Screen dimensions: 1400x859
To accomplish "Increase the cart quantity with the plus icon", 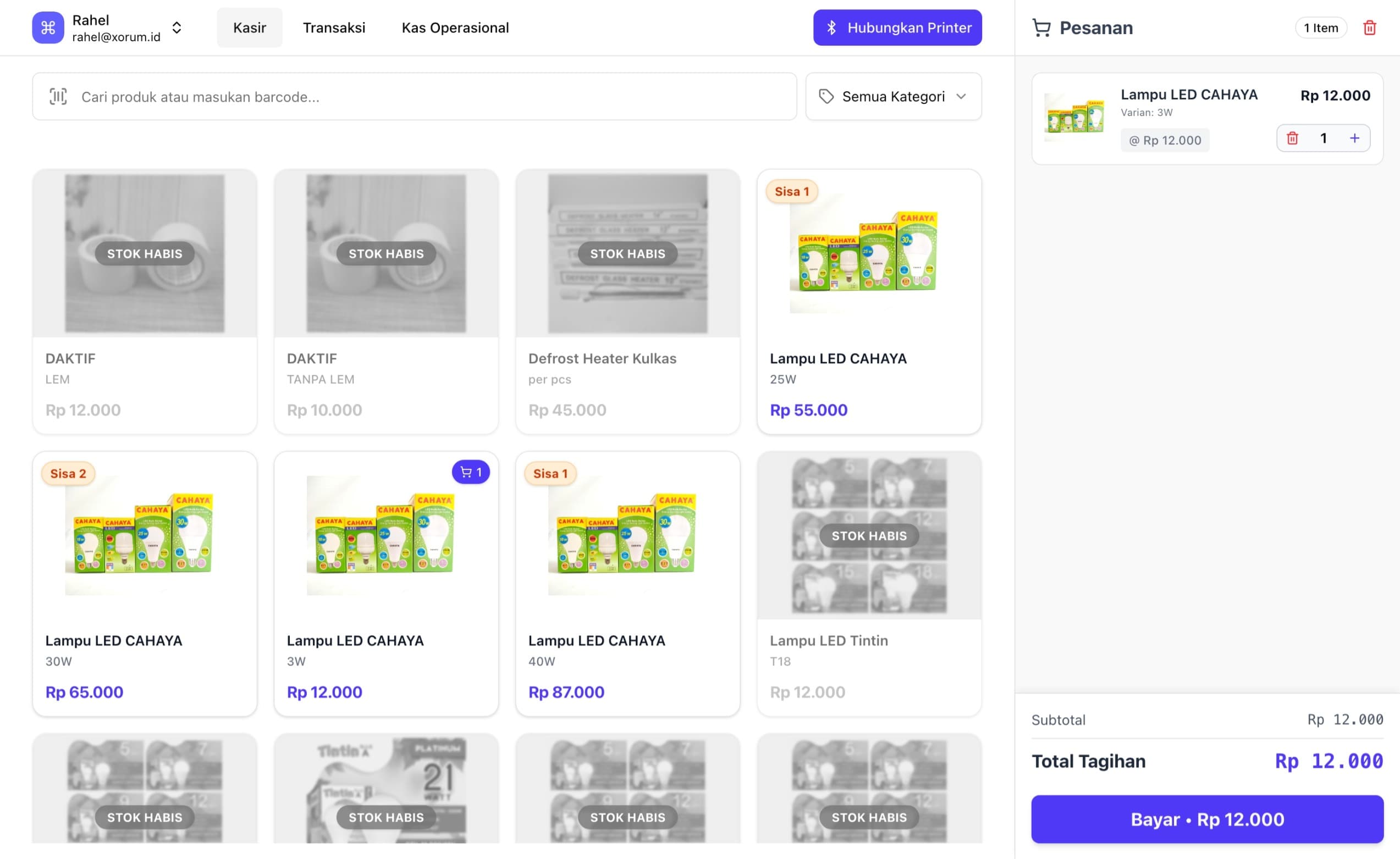I will tap(1354, 138).
